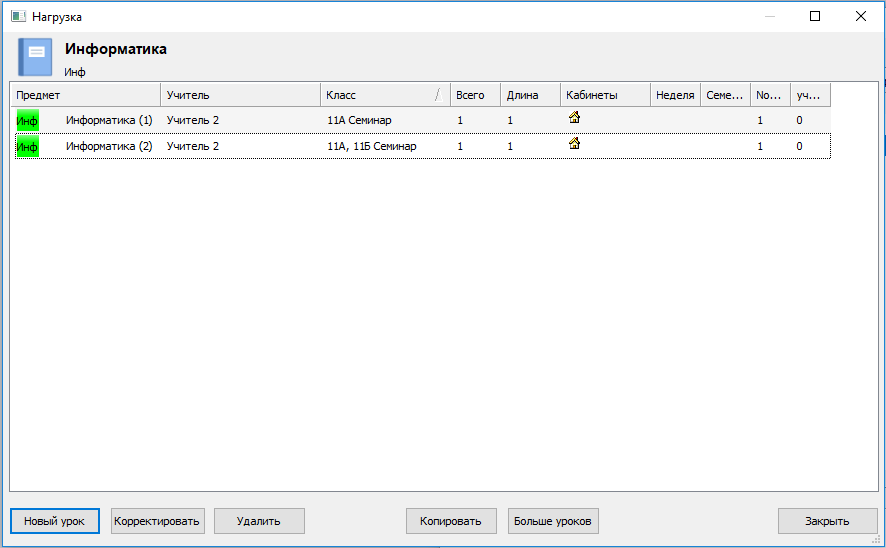Select green Инф swatch in second row
886x548 pixels.
[28, 147]
